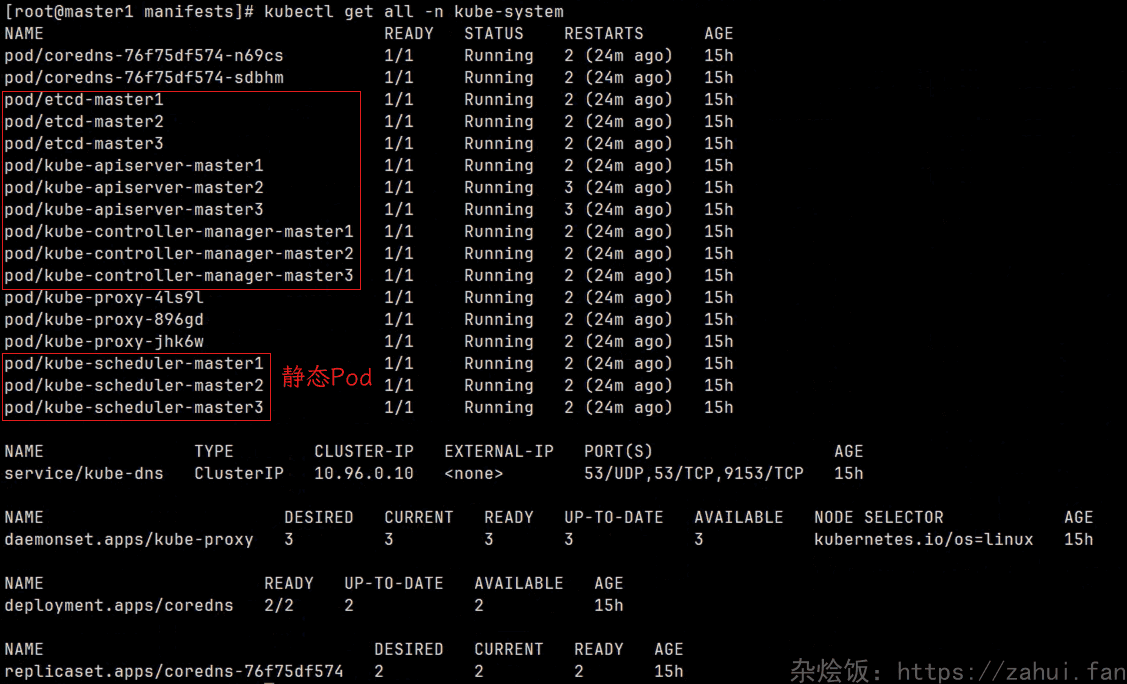Click pod/kube-scheduler-master1 entry

click(x=134, y=364)
